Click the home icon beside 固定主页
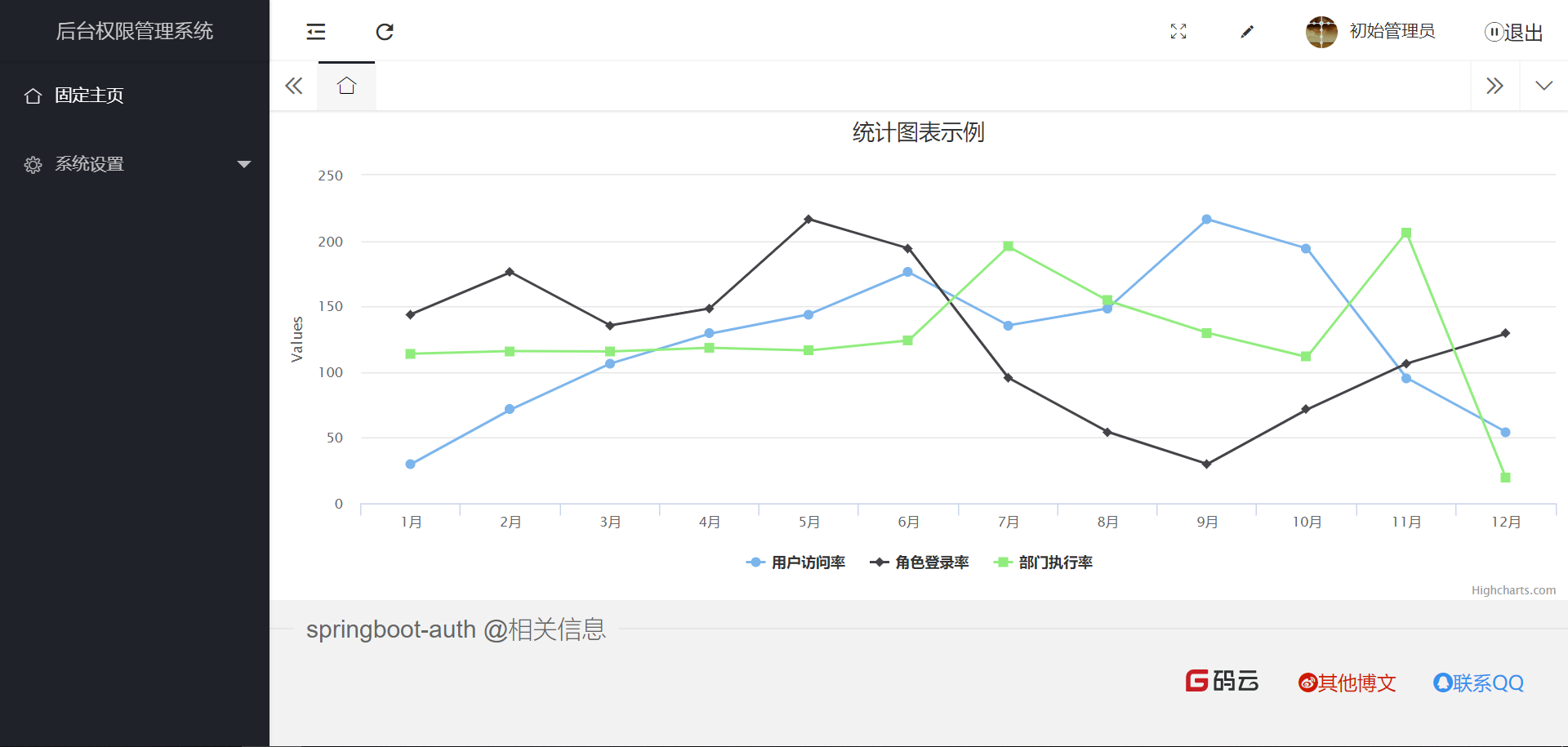The image size is (1568, 747). tap(33, 96)
